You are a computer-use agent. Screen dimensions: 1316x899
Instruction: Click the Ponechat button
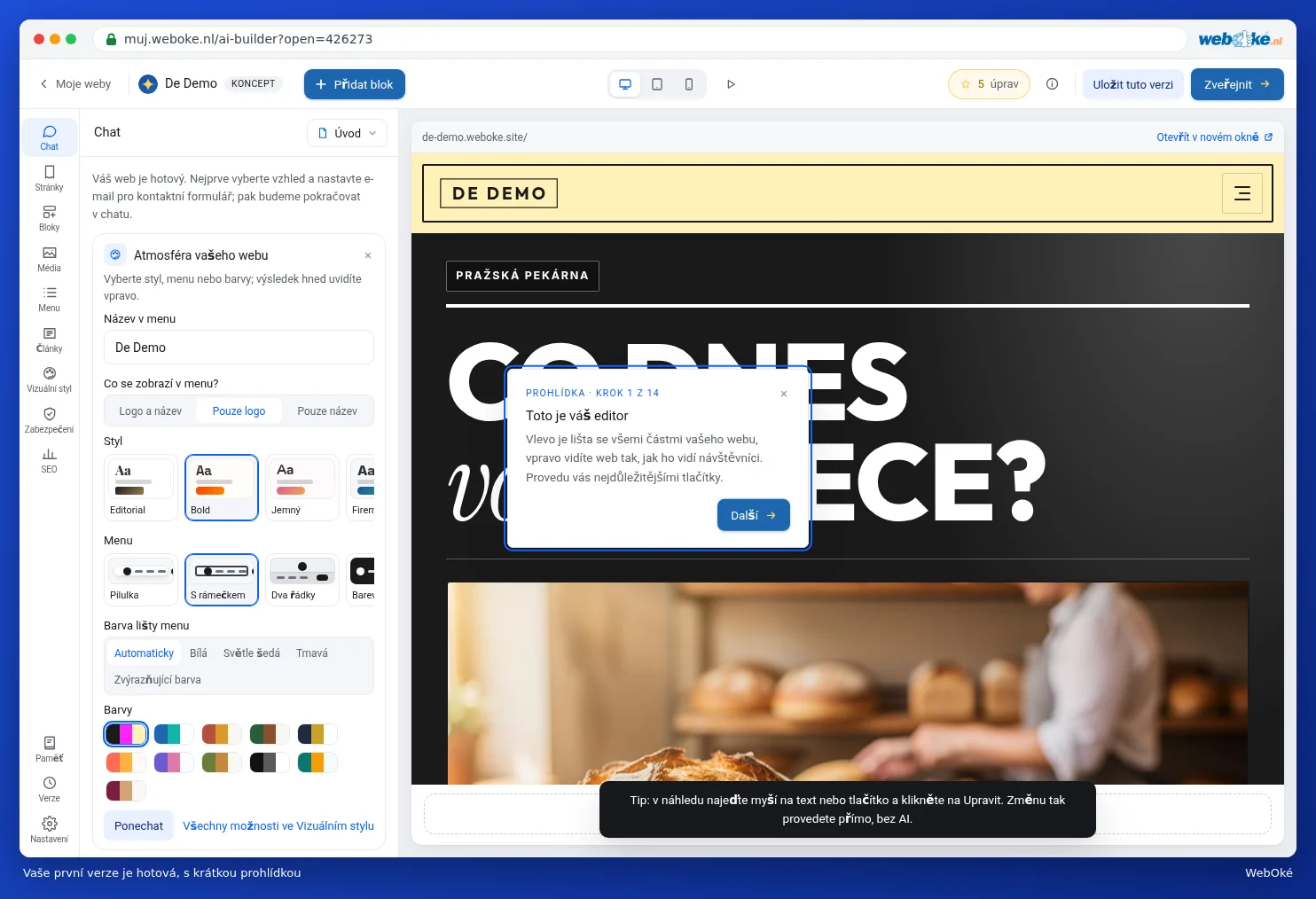[x=138, y=826]
